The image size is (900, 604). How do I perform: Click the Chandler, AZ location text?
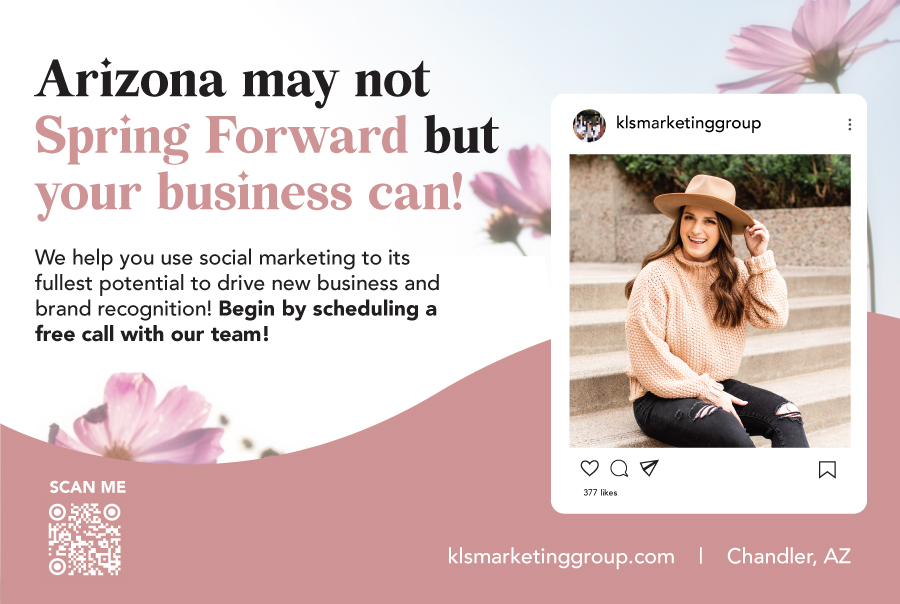(x=789, y=556)
